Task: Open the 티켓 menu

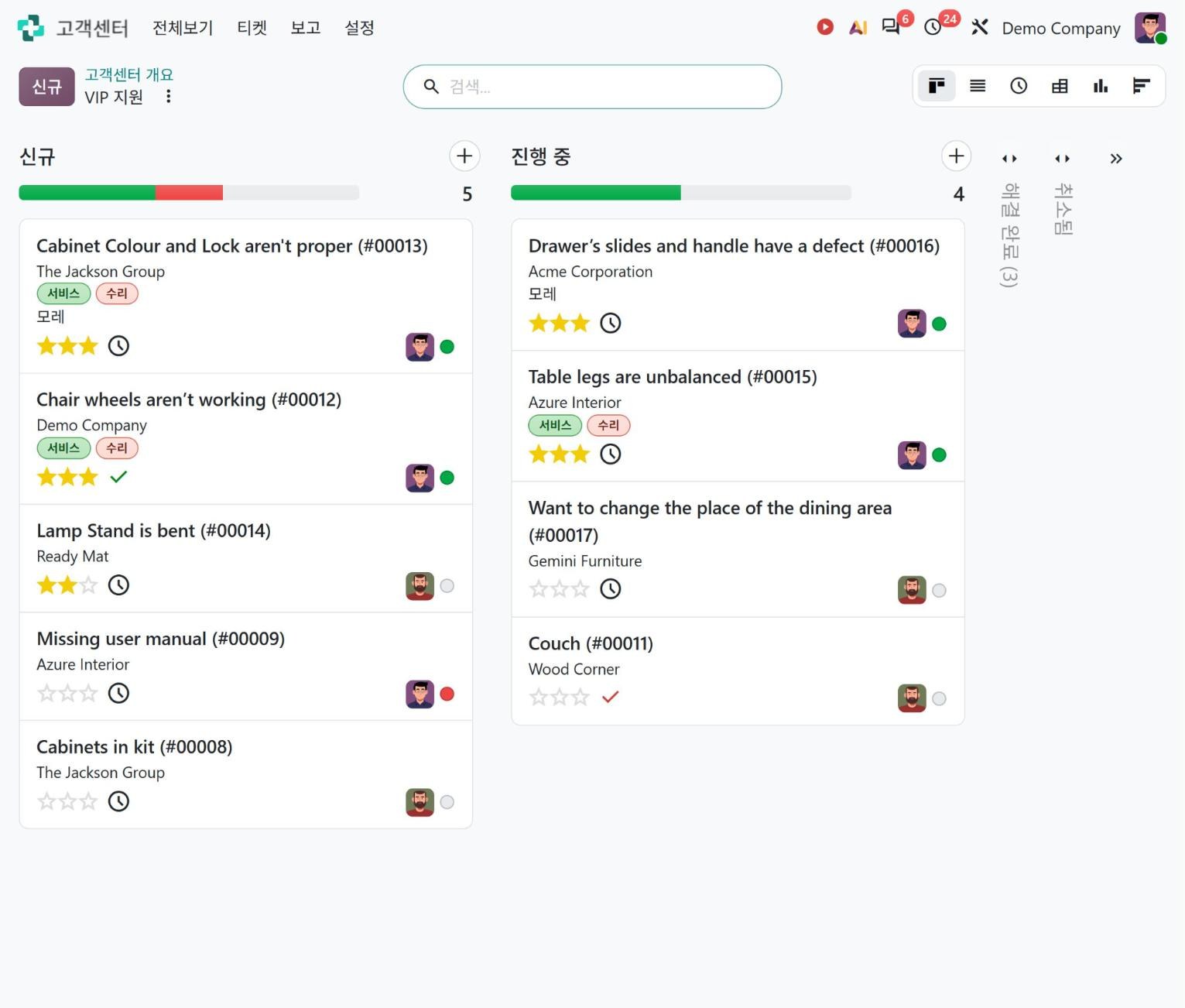Action: point(252,28)
